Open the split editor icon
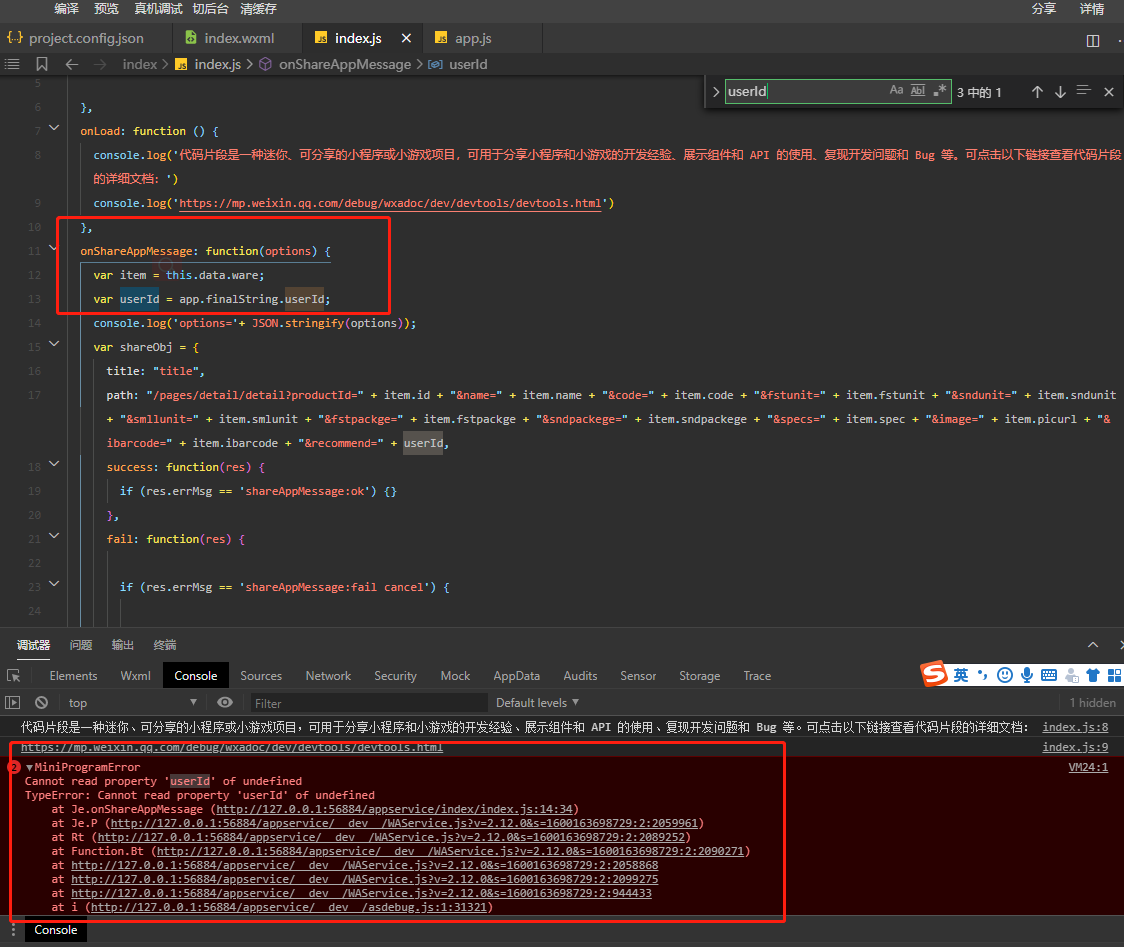This screenshot has height=947, width=1124. click(x=1092, y=41)
